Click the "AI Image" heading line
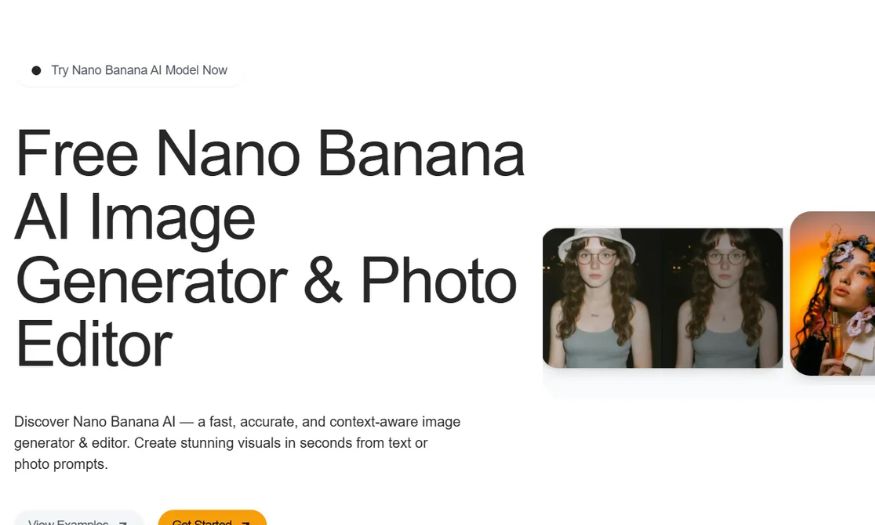The image size is (875, 525). click(x=135, y=219)
